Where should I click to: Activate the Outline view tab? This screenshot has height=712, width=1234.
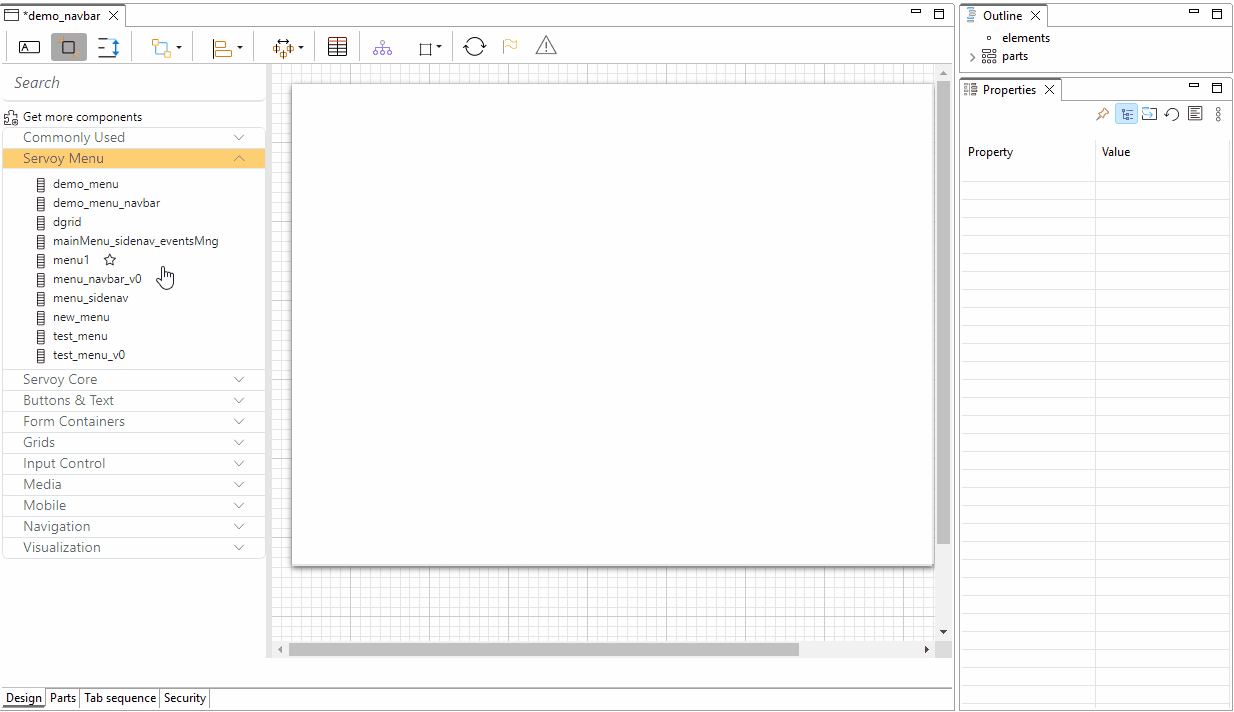[x=1002, y=16]
